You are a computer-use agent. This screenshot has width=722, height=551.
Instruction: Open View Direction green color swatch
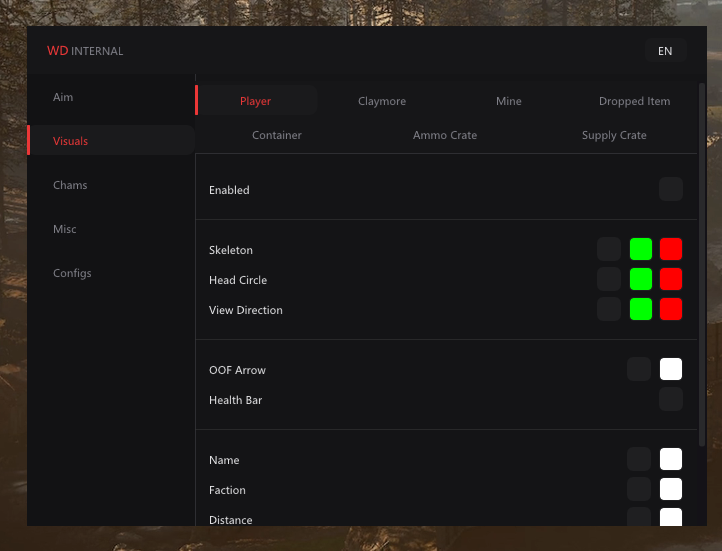[640, 309]
